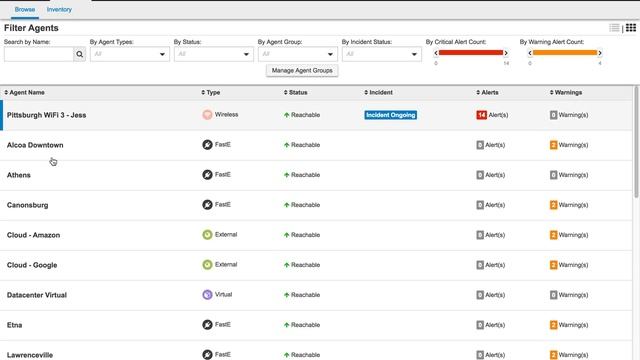Screen dimensions: 640x360
Task: Click Manage Agent Groups button
Action: pos(302,71)
